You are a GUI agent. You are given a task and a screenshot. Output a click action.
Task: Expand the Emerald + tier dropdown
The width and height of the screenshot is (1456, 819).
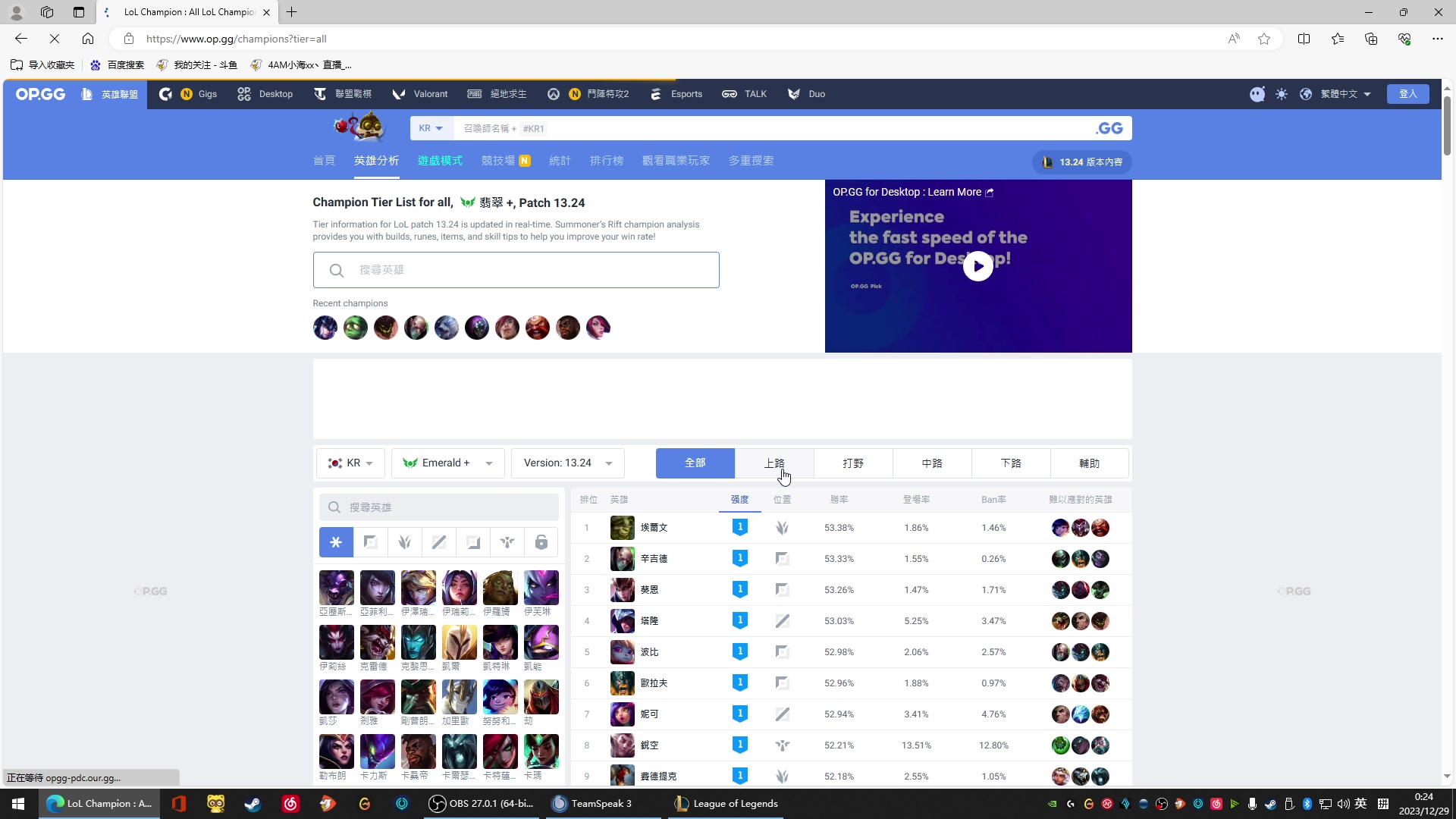coord(447,463)
